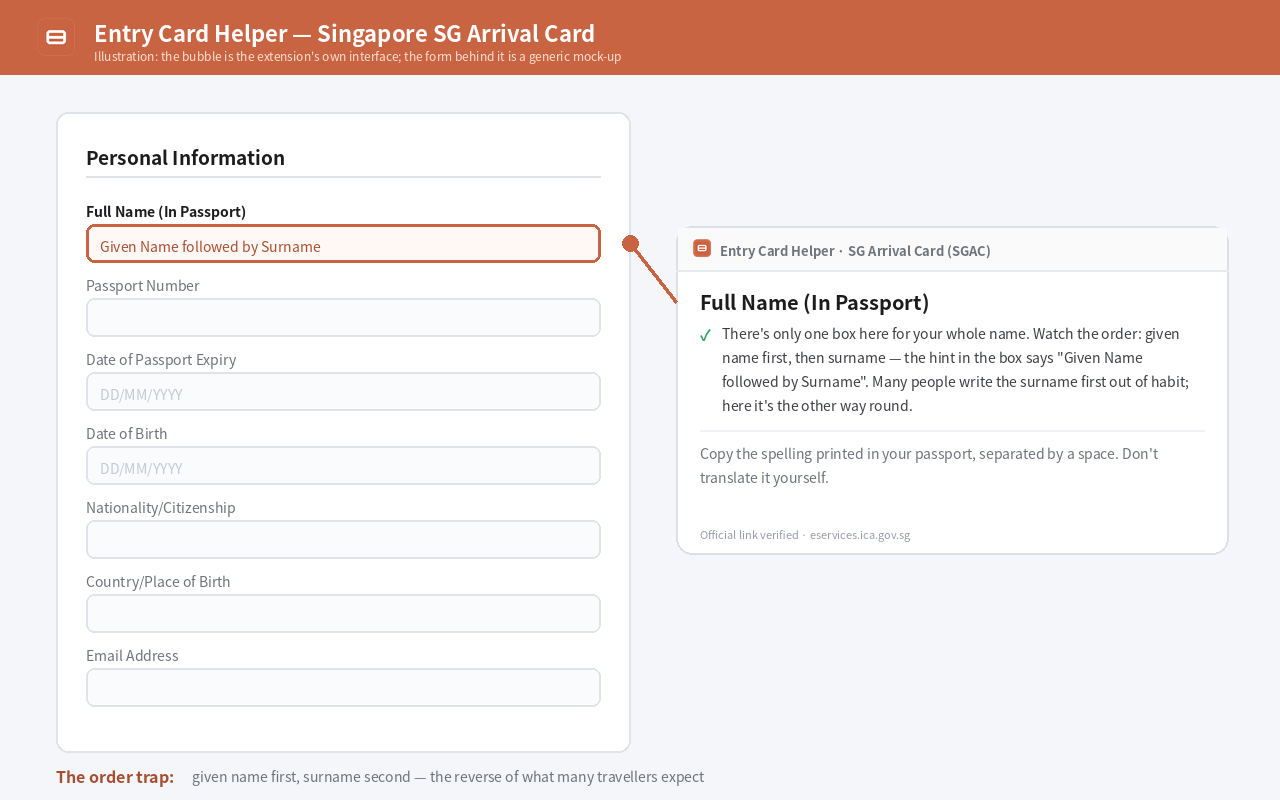1280x800 pixels.
Task: Click the green checkmark beside the name tip
Action: click(x=705, y=335)
